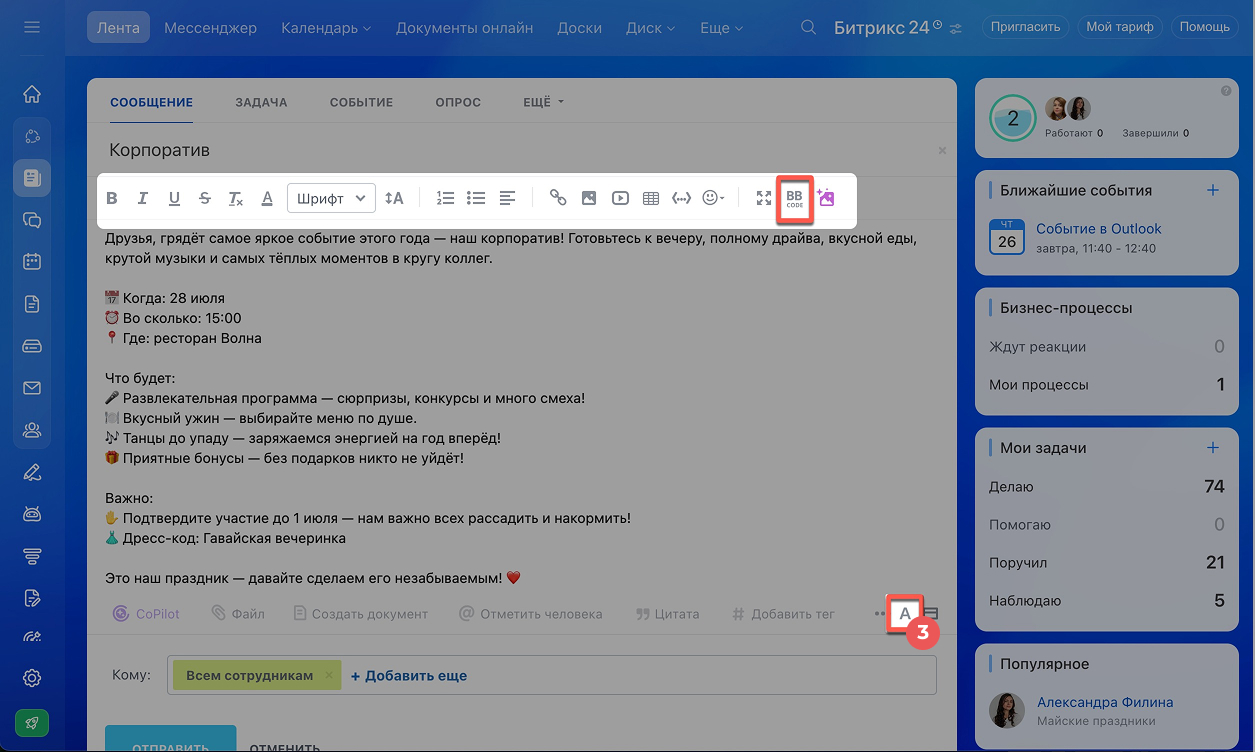Switch to the Лента tab

[118, 27]
